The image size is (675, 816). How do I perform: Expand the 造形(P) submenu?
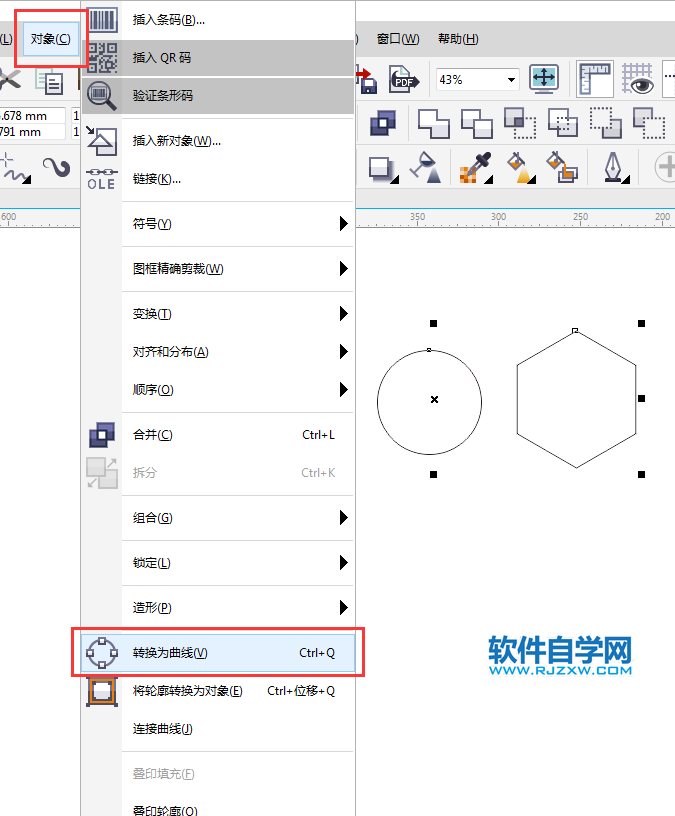tap(218, 608)
